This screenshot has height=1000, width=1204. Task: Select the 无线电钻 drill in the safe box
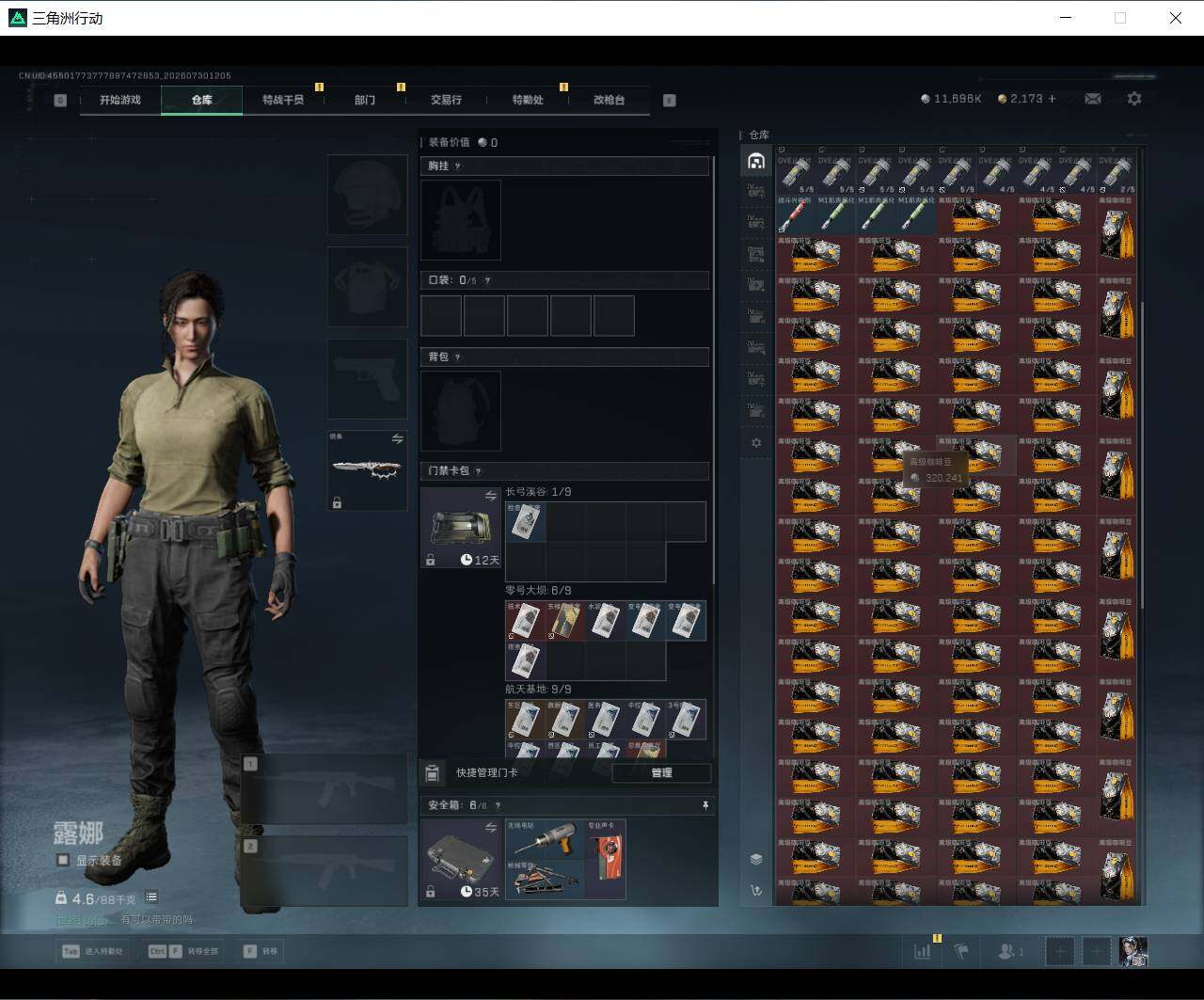click(545, 839)
